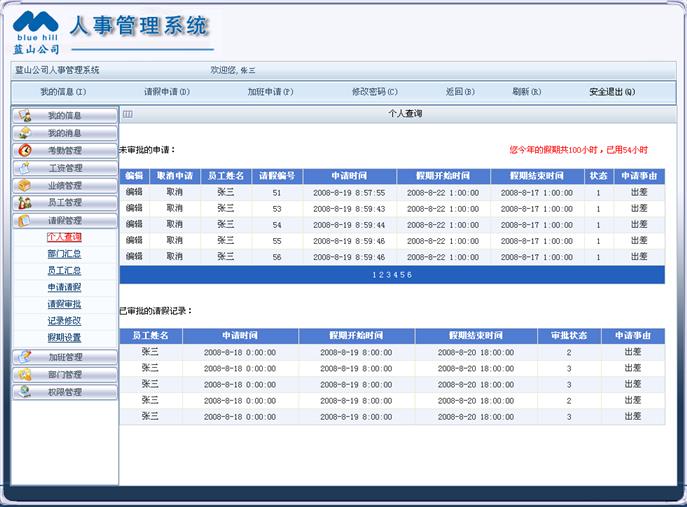Expand the 工资管理 sidebar section
This screenshot has width=687, height=507.
point(65,168)
